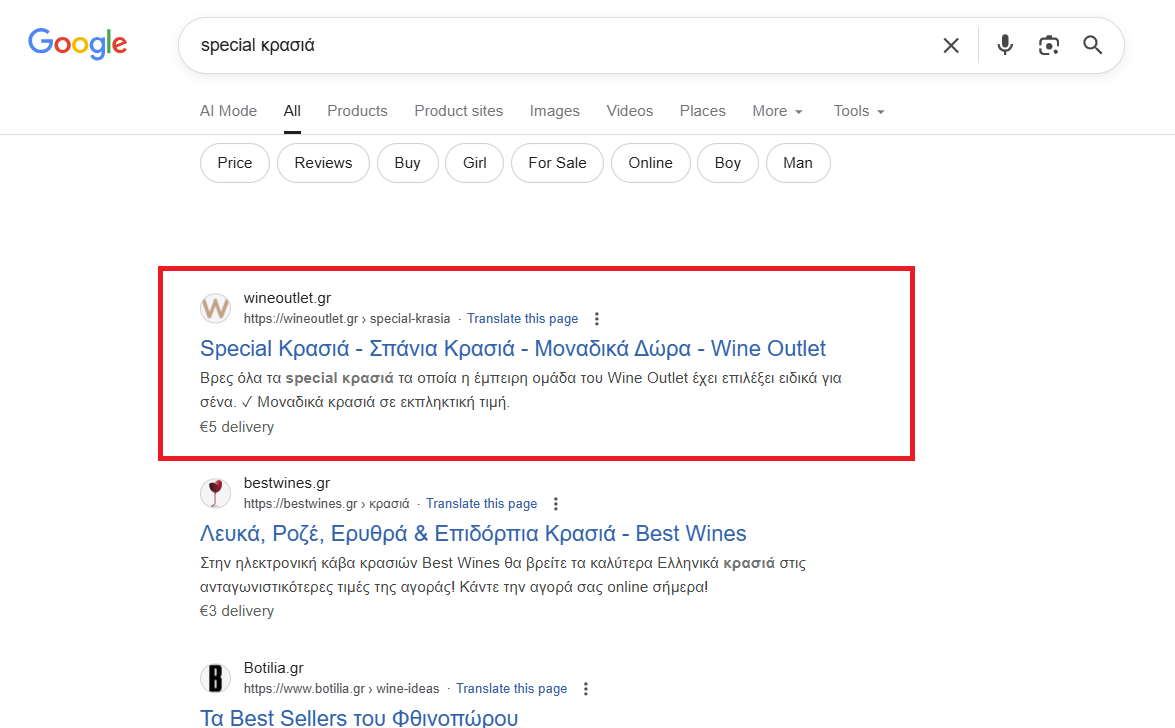The image size is (1175, 728).
Task: Clear the search box with X icon
Action: (x=951, y=45)
